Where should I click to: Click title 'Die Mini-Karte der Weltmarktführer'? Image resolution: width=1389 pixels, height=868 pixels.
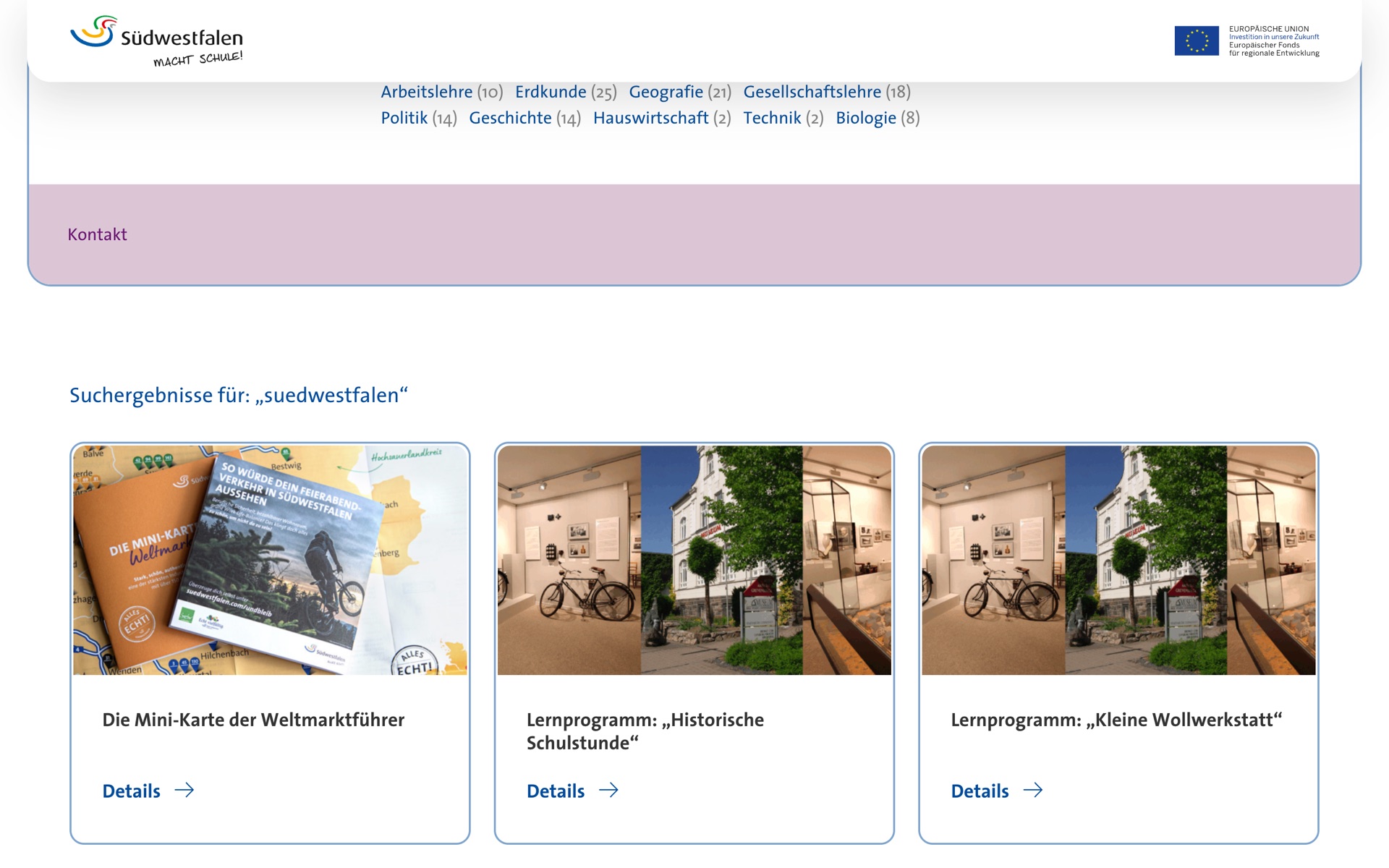[253, 720]
